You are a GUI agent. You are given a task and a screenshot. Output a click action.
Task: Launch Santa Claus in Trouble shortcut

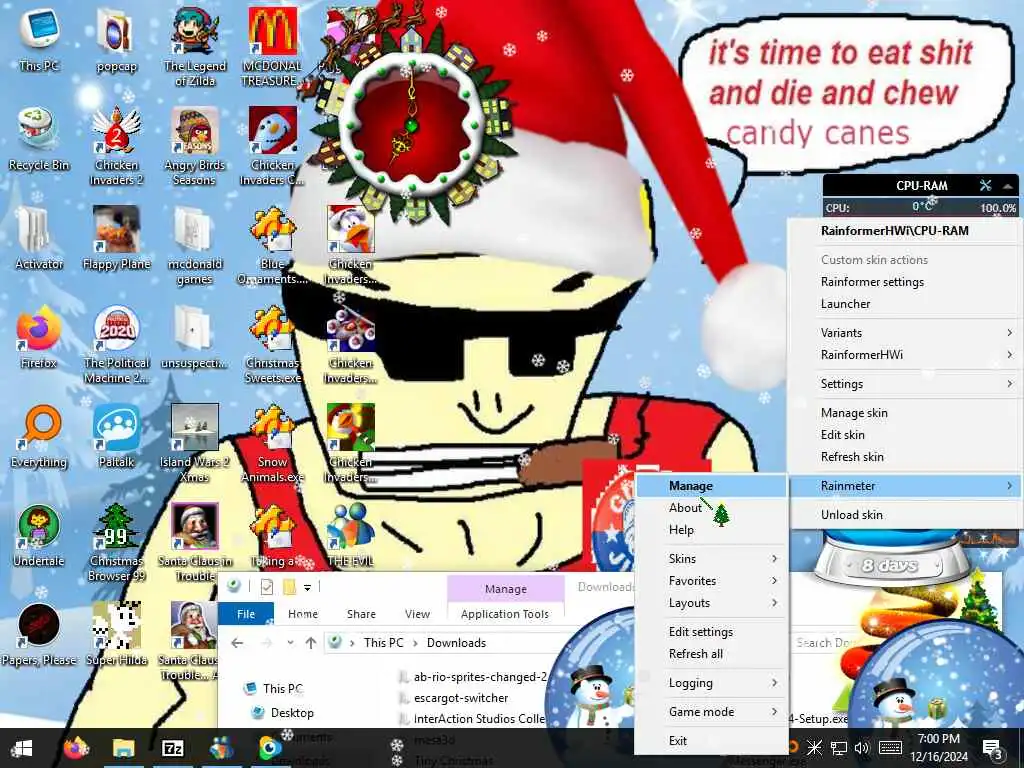coord(195,542)
